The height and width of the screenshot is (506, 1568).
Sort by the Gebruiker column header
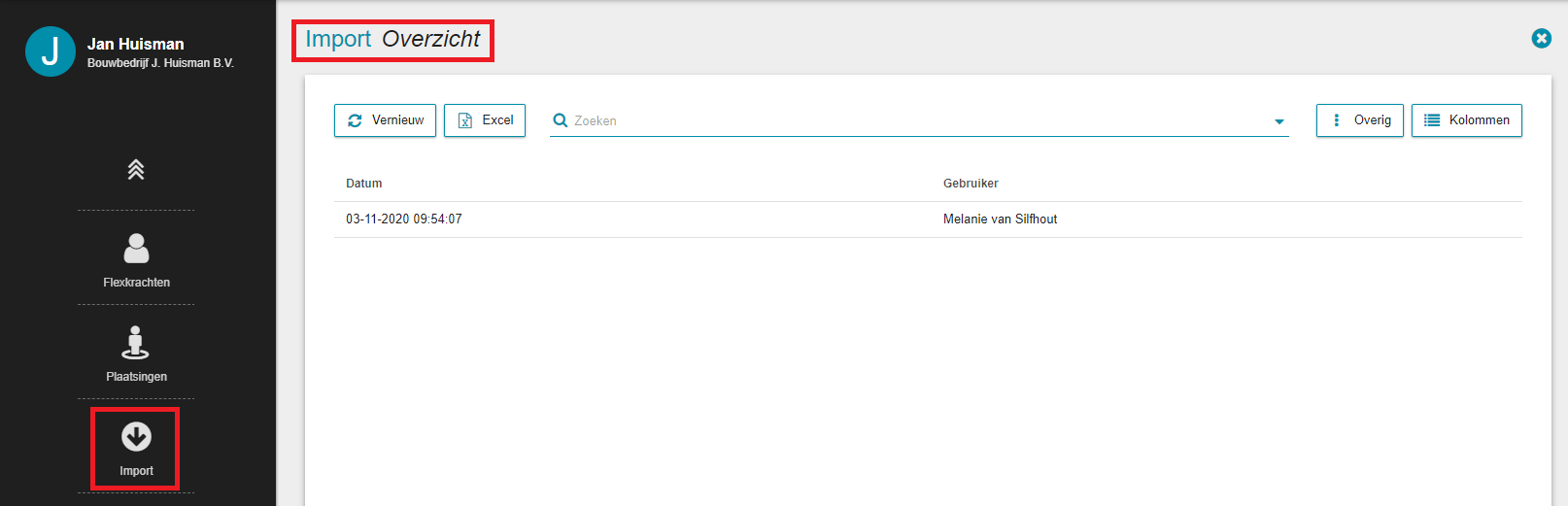point(971,184)
